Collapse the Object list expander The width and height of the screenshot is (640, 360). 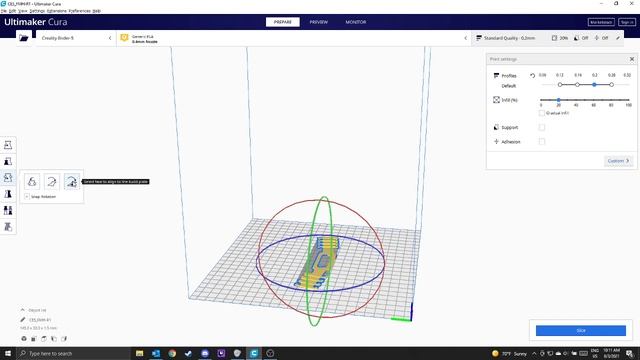[x=23, y=310]
